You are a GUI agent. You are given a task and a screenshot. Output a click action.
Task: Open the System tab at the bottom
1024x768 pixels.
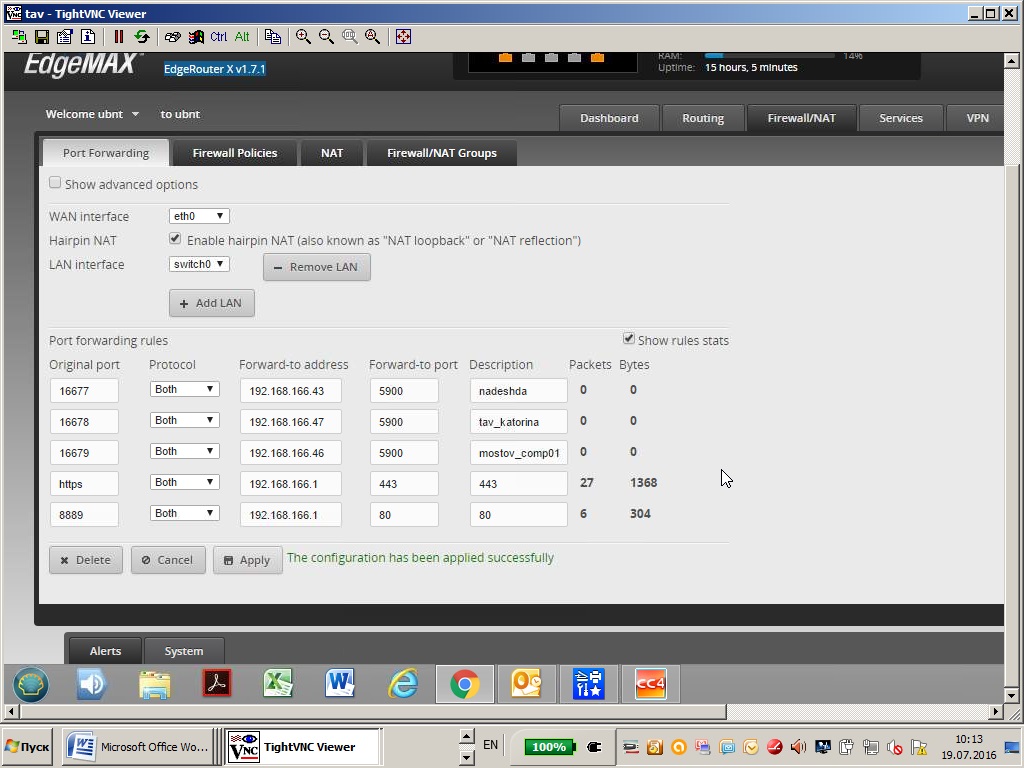point(184,651)
